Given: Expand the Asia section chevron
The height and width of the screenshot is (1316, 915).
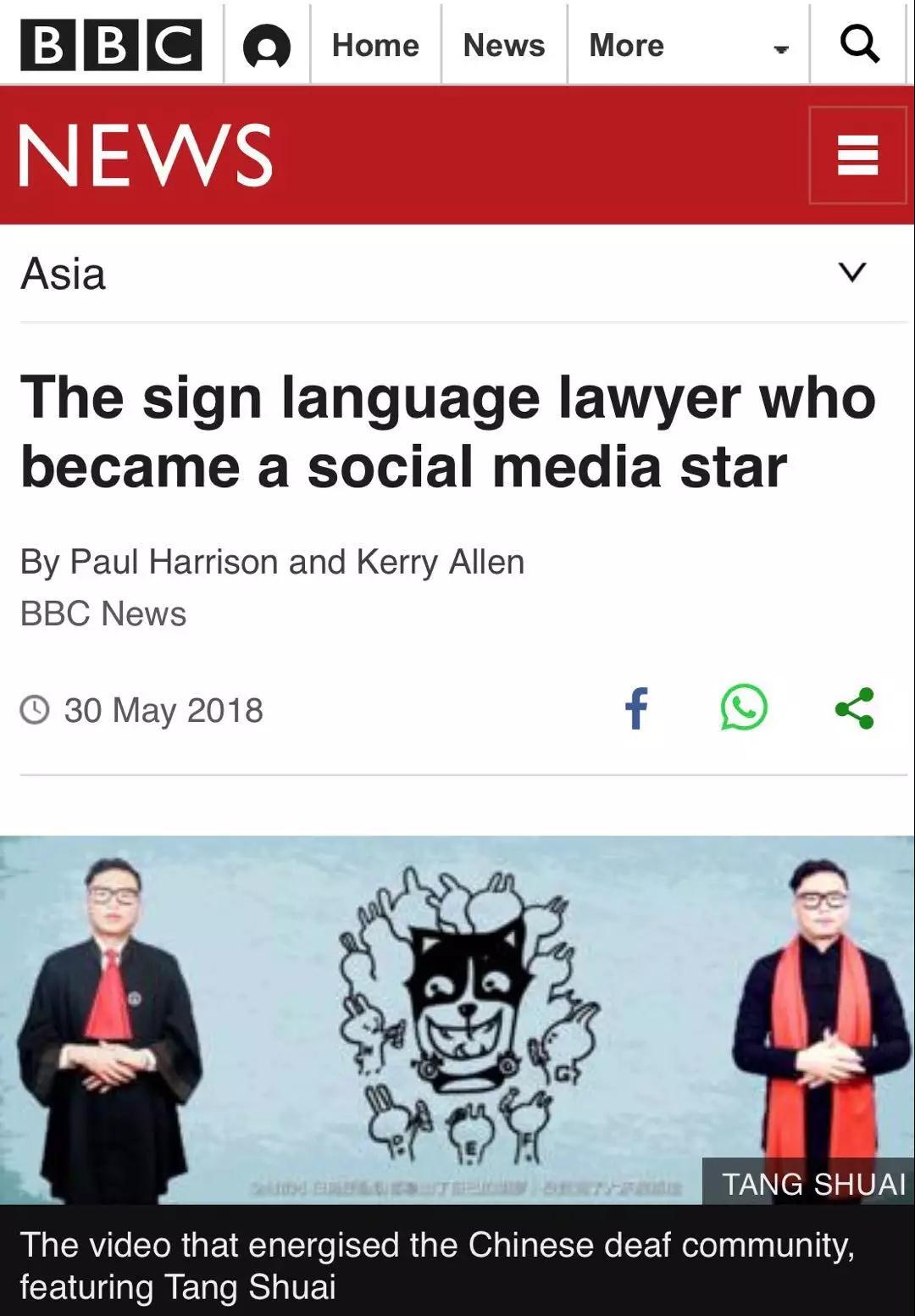Looking at the screenshot, I should pos(852,272).
